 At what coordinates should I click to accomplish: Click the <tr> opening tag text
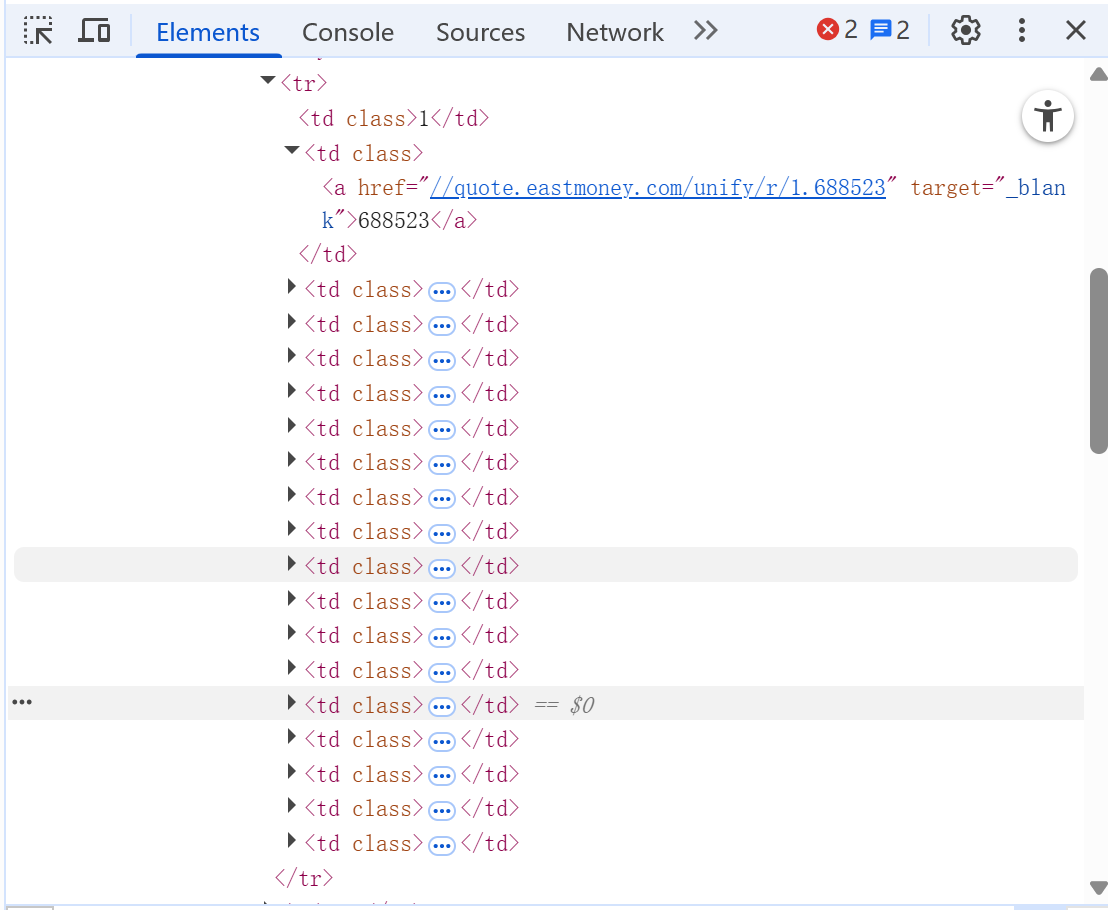304,83
